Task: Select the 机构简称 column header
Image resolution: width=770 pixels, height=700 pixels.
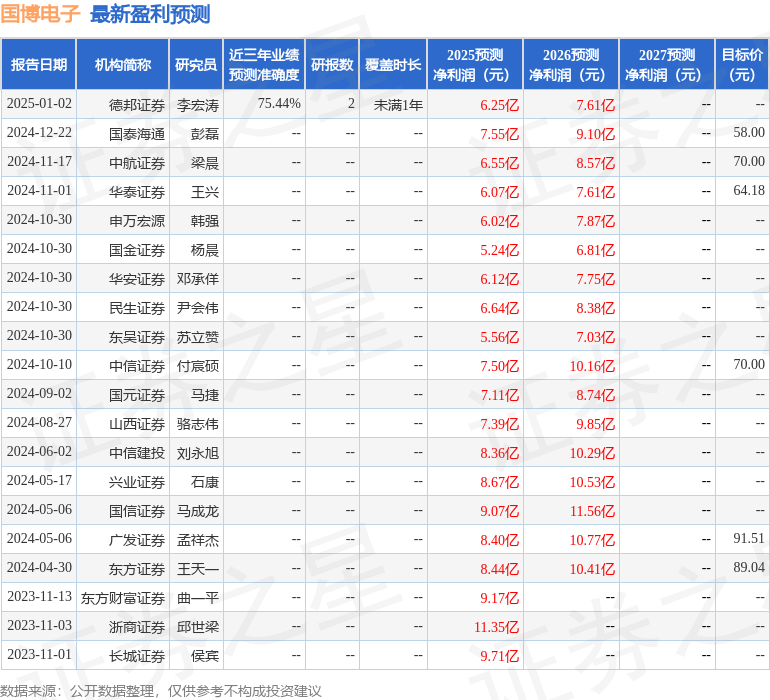Action: pyautogui.click(x=122, y=65)
